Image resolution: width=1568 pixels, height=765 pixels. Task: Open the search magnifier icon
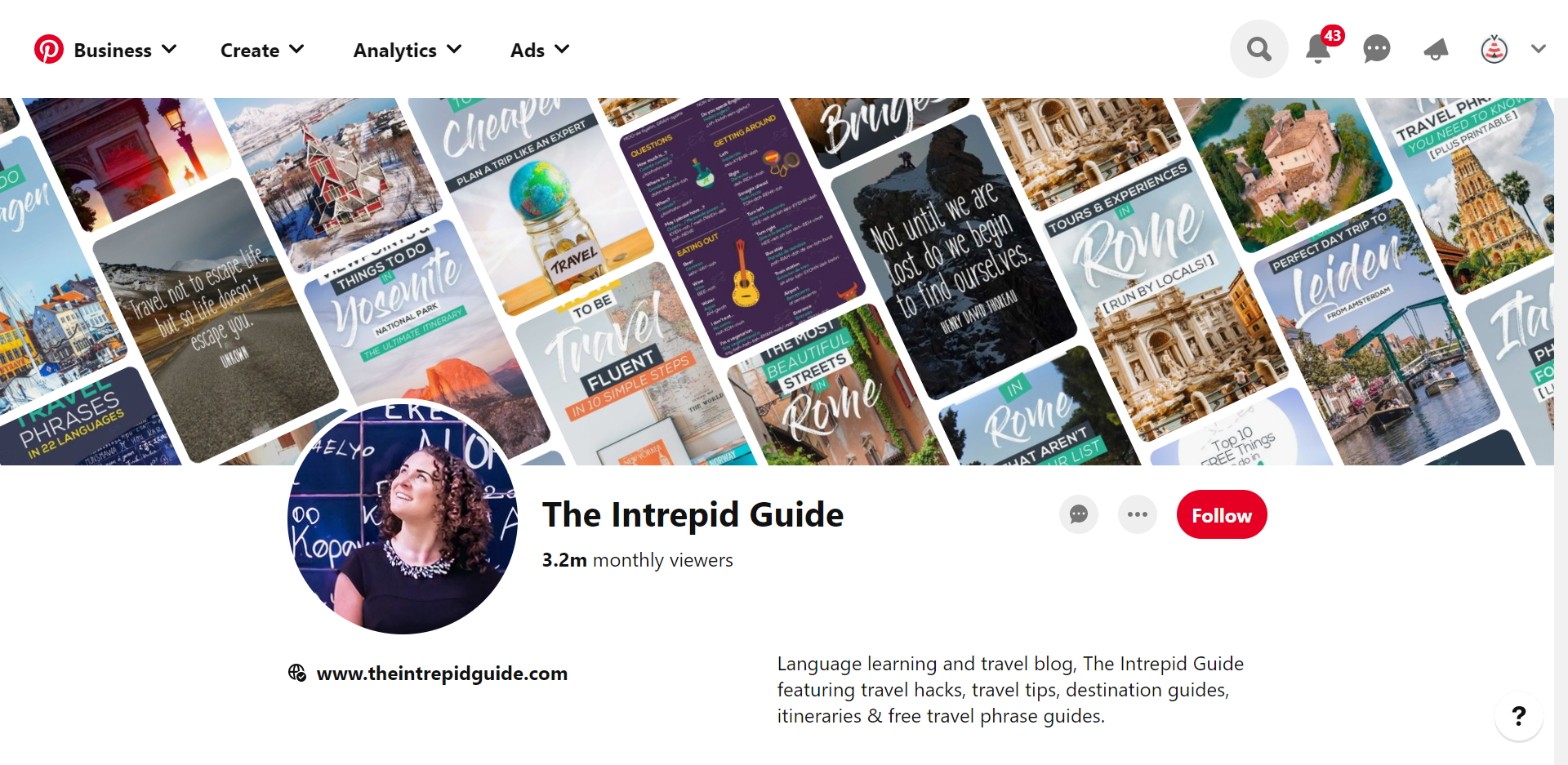[1259, 49]
